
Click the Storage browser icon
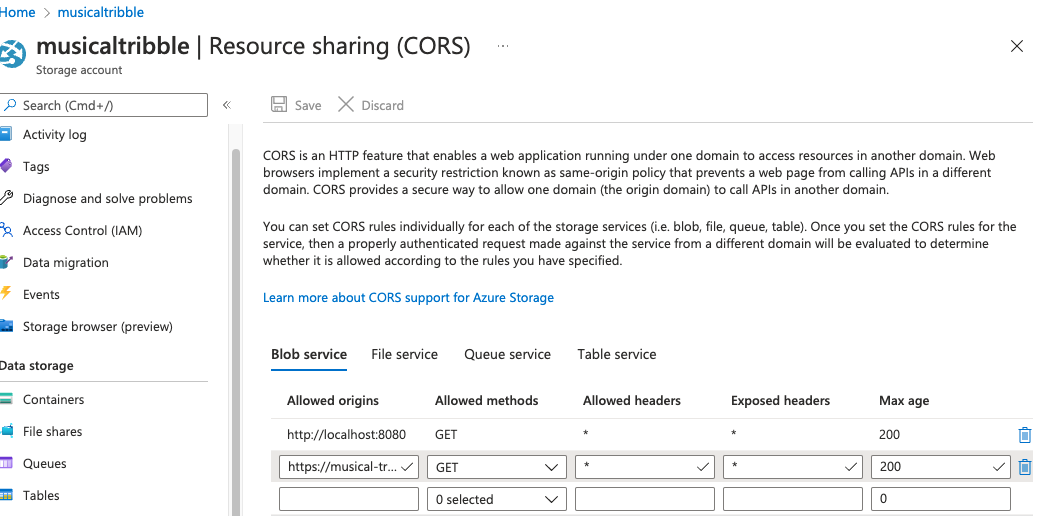point(5,326)
